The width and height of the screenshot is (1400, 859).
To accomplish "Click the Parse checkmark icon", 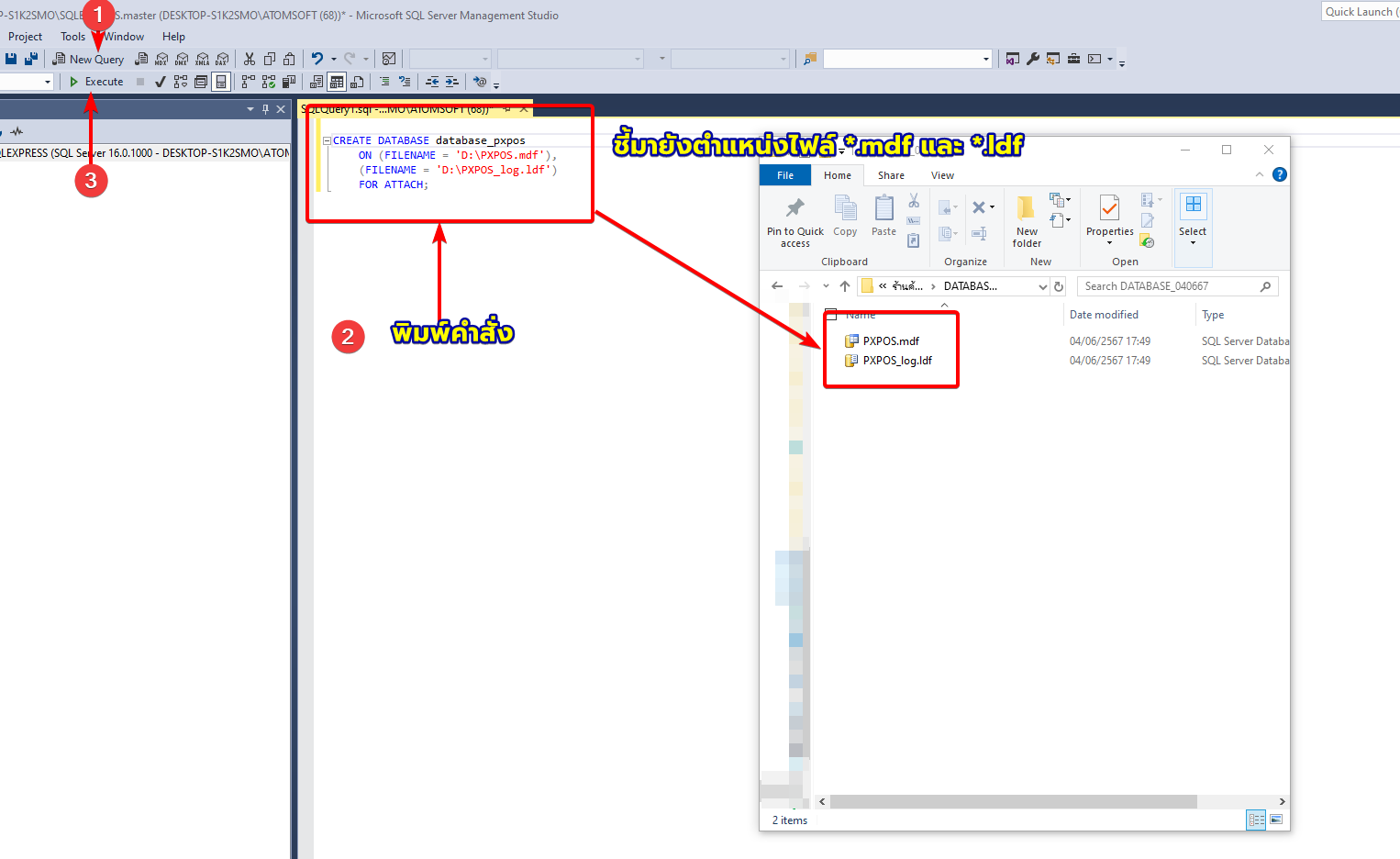I will 161,82.
